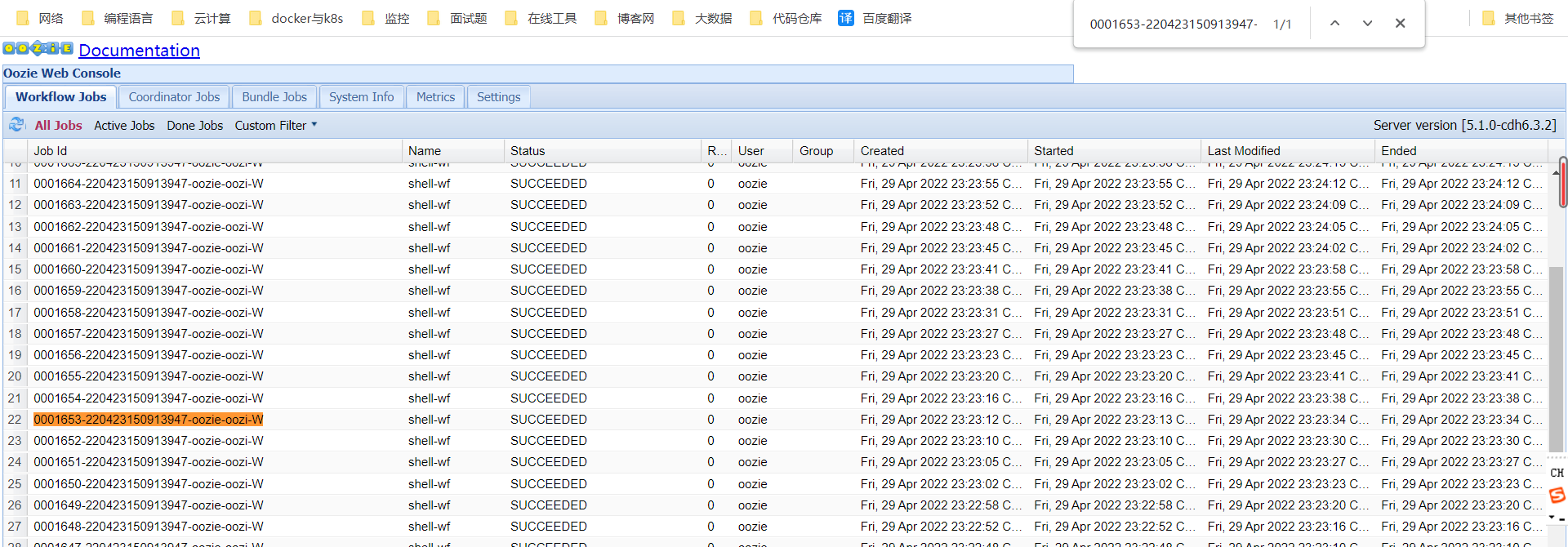Show Done Jobs only
Viewport: 1568px width, 547px height.
point(194,125)
